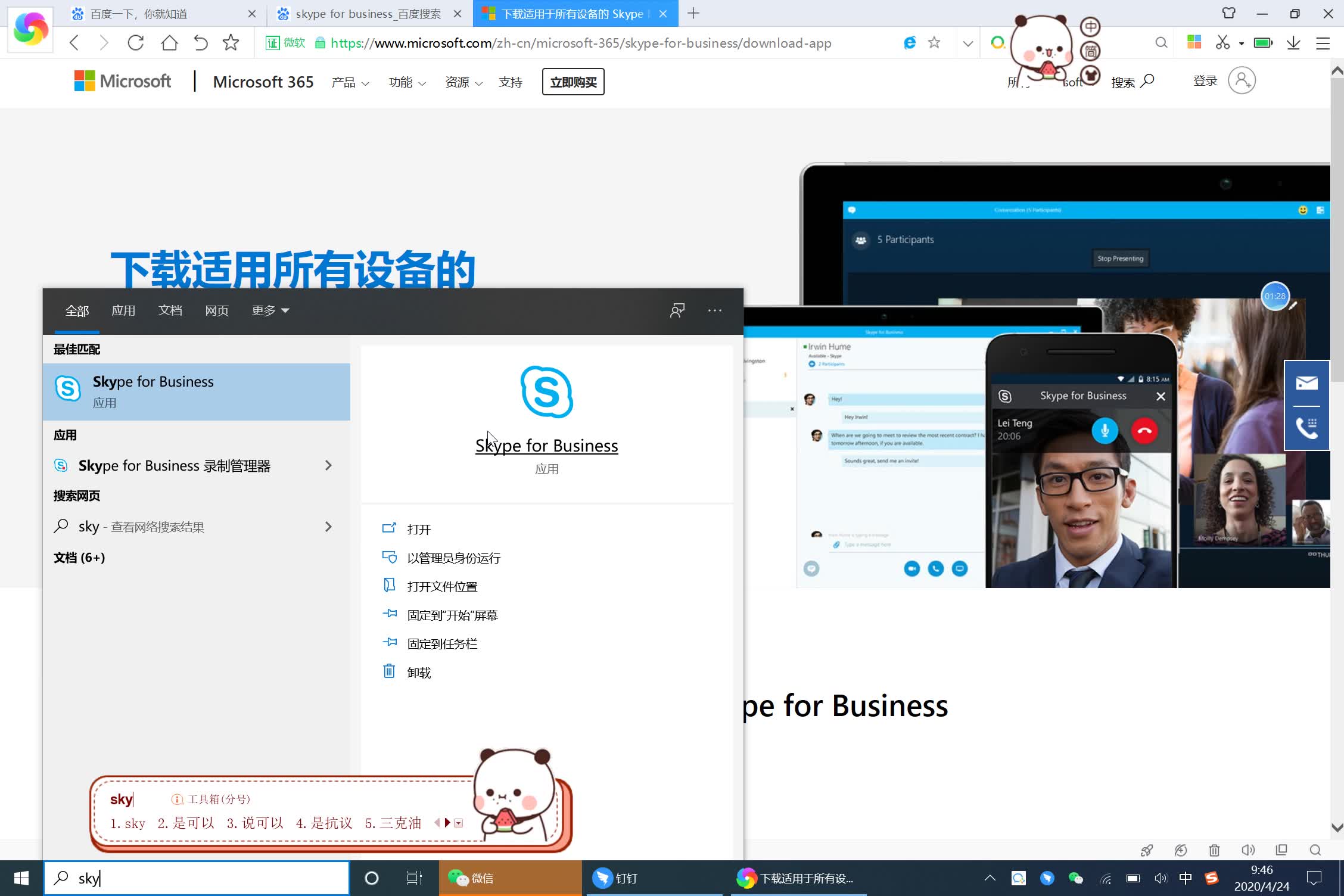The image size is (1344, 896).
Task: Open the Windows Start menu
Action: coord(21,878)
